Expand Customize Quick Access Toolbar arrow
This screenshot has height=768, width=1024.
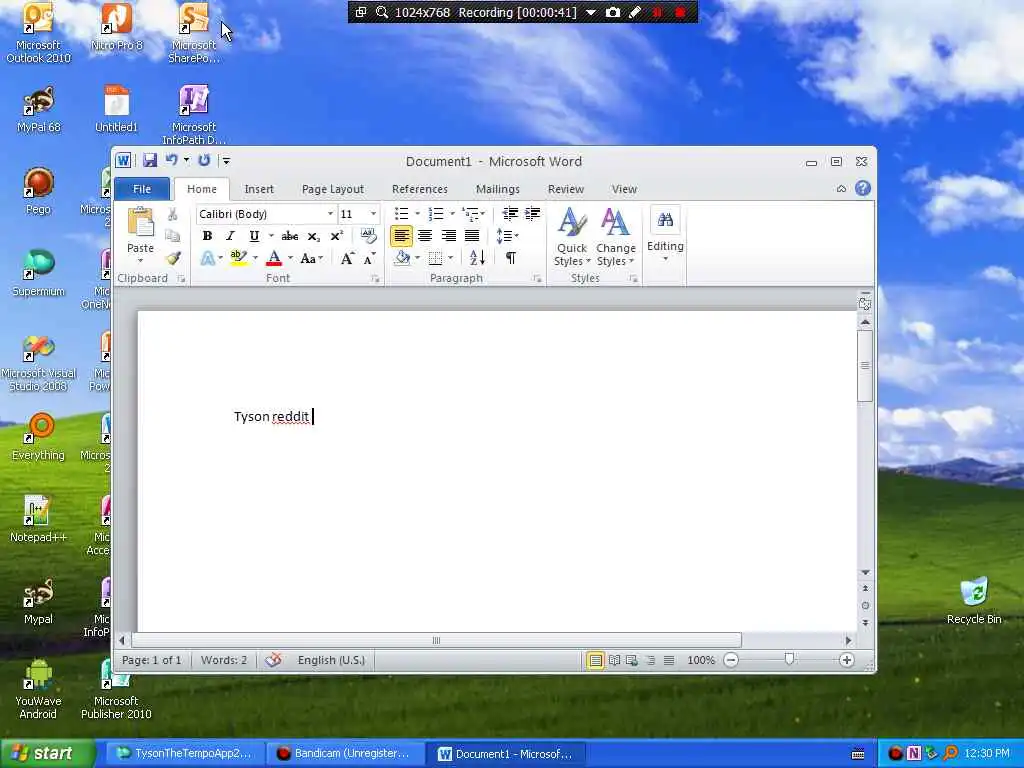226,160
